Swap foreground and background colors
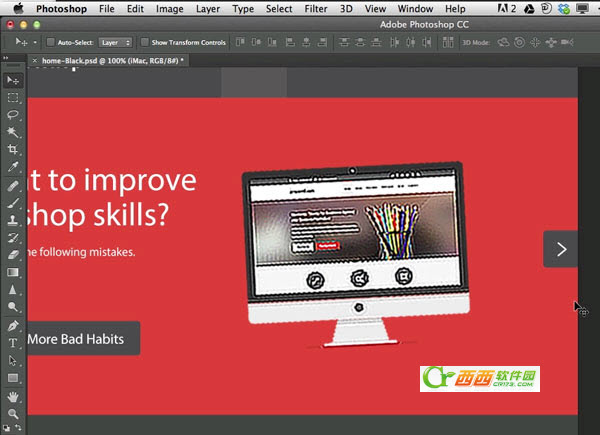This screenshot has height=435, width=600. (18, 427)
